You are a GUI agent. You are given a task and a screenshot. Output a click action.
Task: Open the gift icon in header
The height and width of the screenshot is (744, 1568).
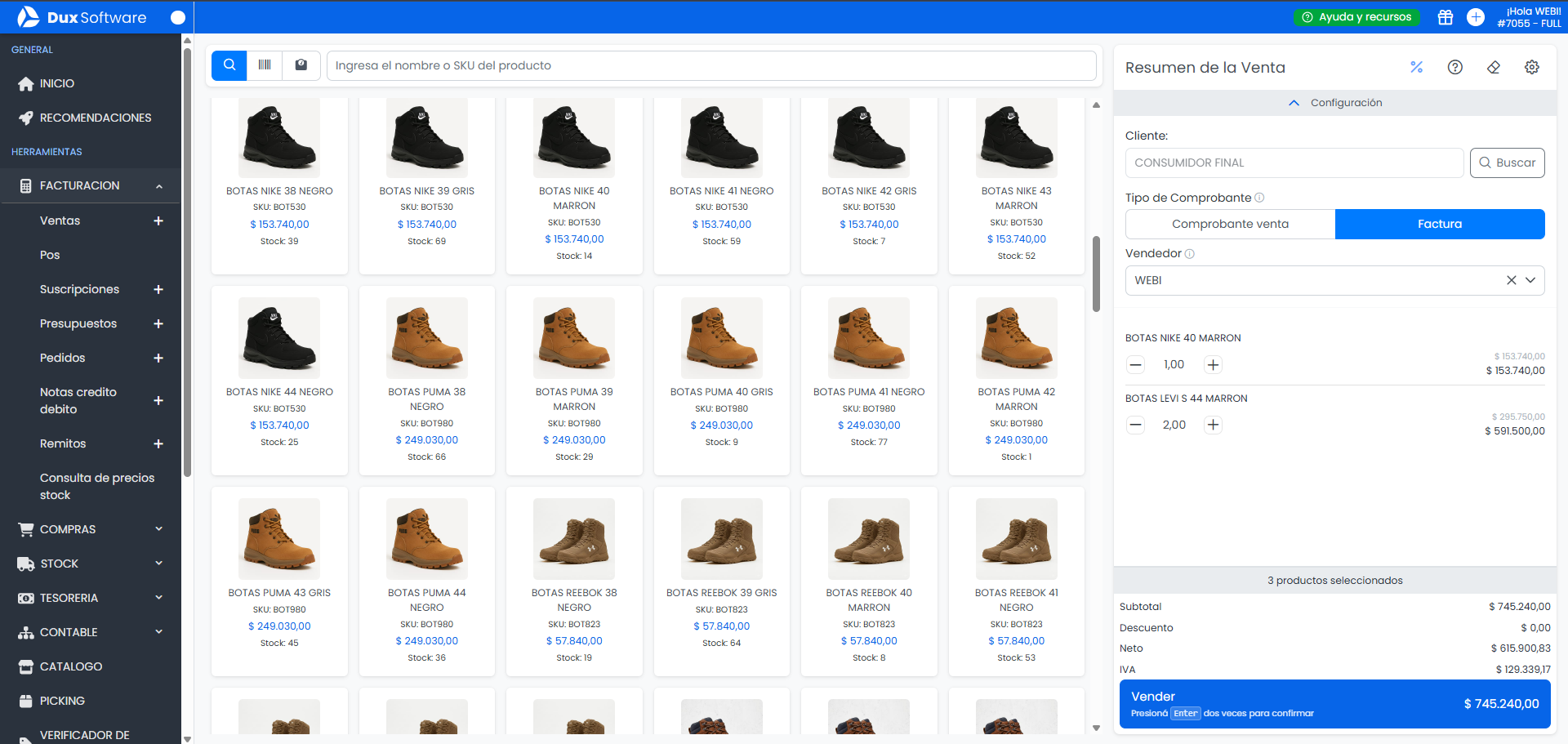[x=1445, y=17]
